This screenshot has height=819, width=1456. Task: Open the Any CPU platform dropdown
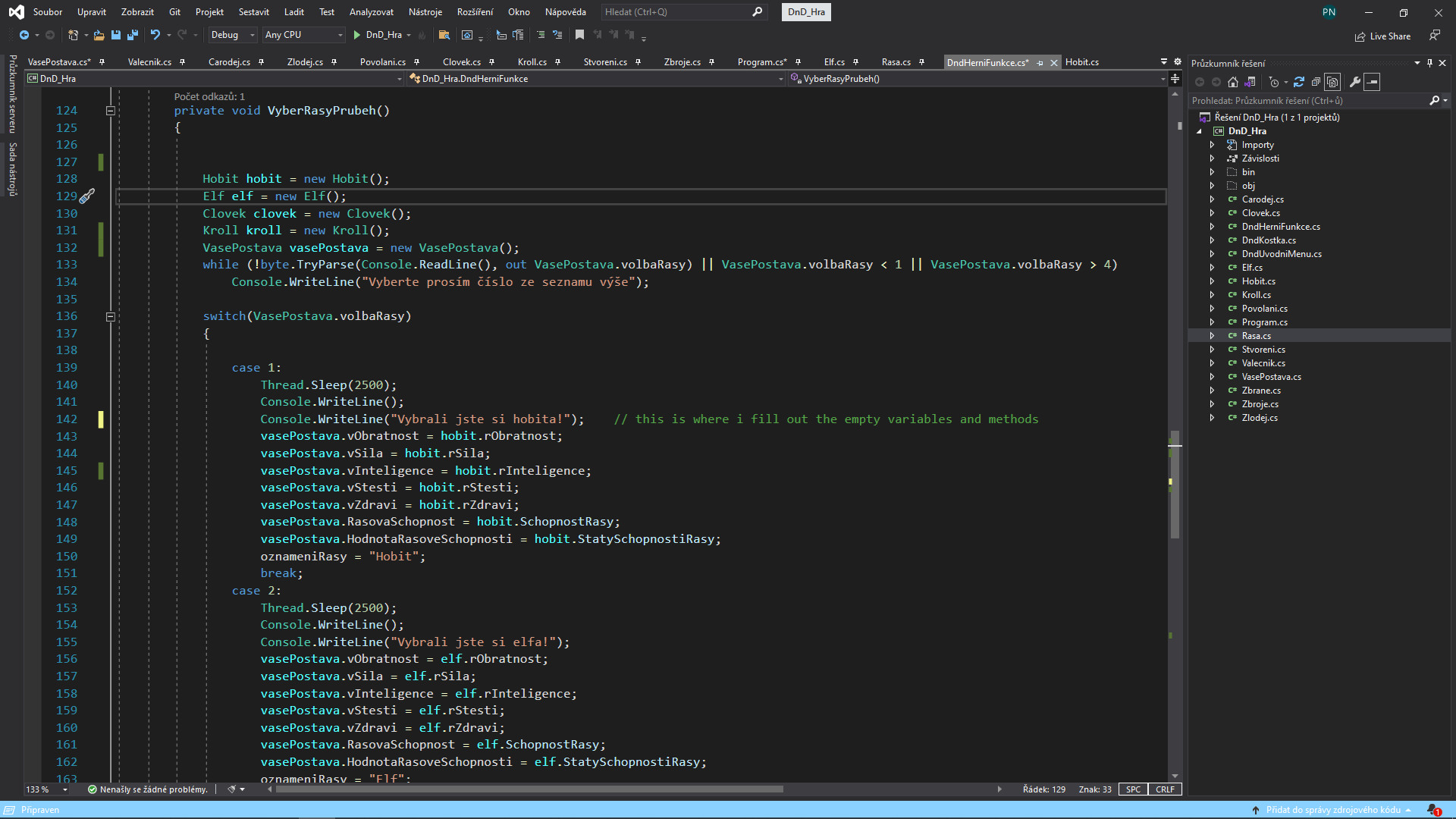pos(303,35)
